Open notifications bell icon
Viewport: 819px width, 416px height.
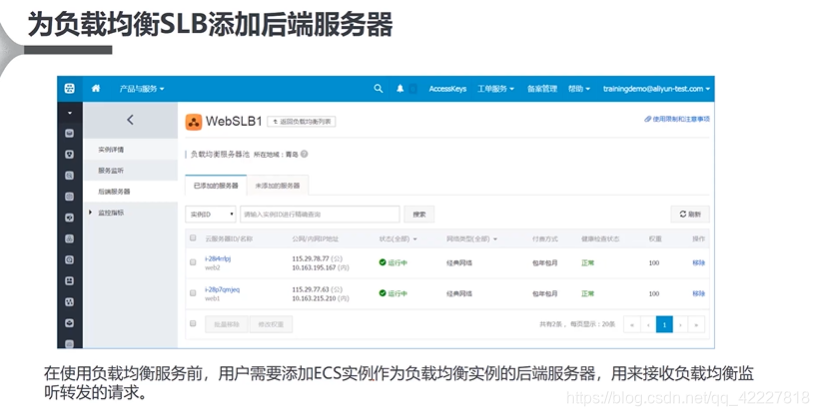tap(400, 89)
